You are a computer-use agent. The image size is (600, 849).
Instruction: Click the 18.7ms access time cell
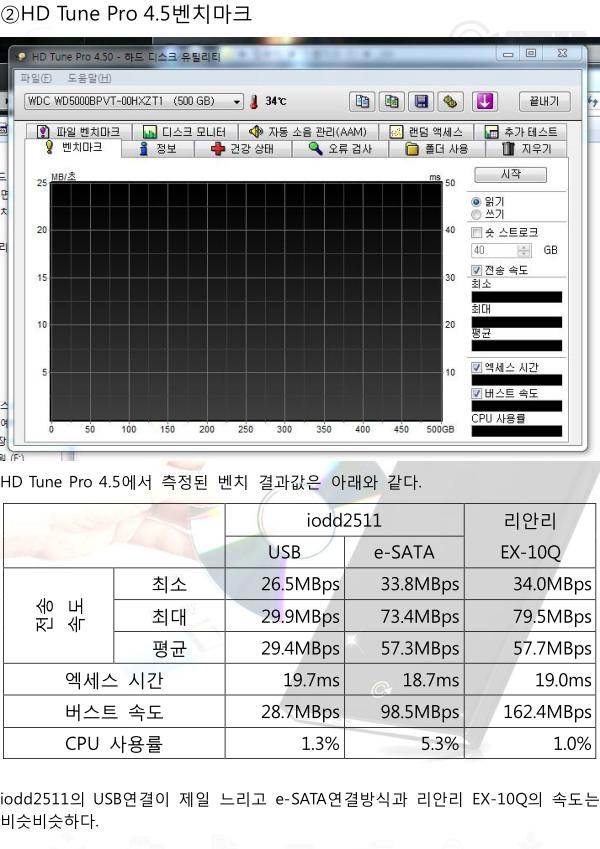404,680
